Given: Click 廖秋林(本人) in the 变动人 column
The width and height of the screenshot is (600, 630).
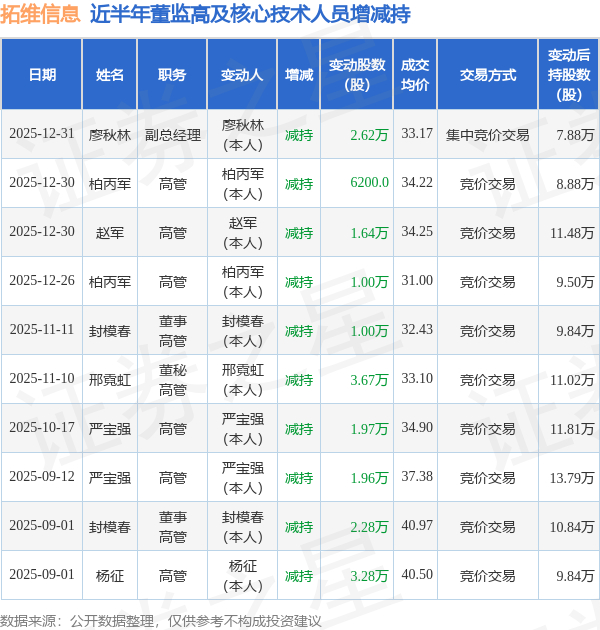Looking at the screenshot, I should pyautogui.click(x=242, y=135).
